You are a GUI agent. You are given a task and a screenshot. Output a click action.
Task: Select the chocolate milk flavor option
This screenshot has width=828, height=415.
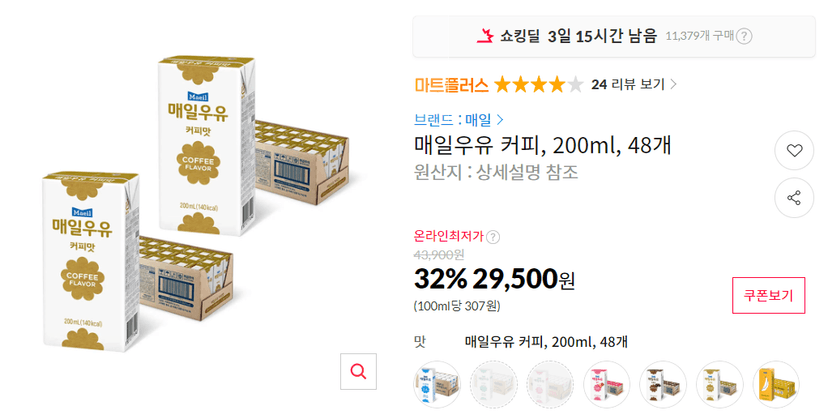click(663, 384)
